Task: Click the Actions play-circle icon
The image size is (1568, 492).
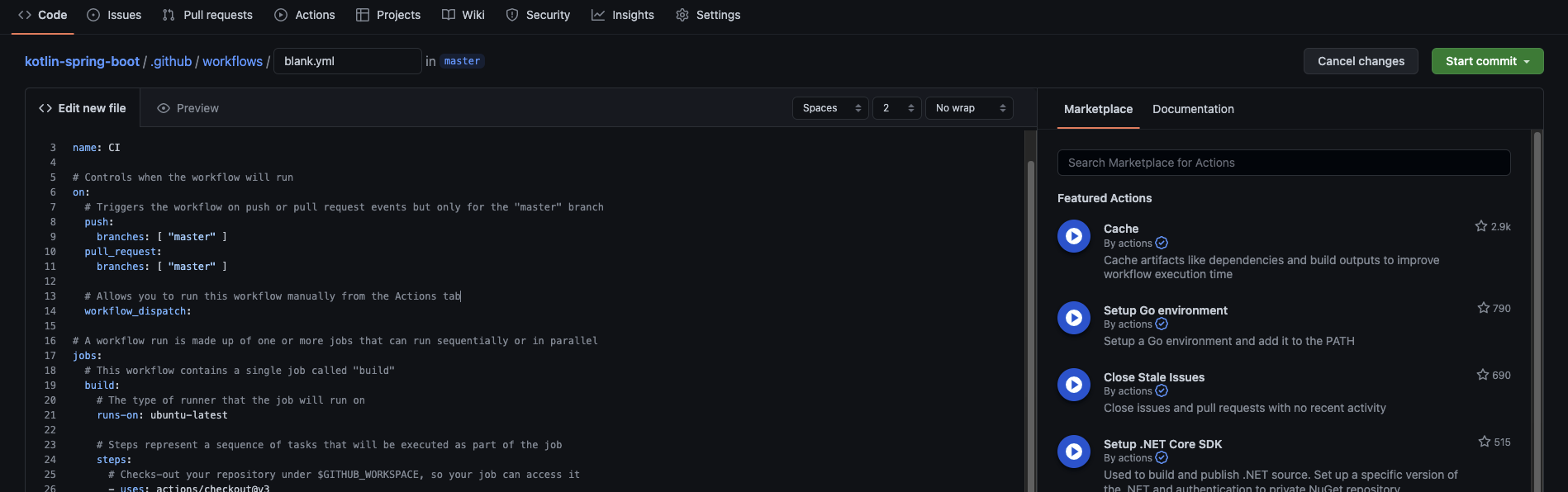Action: tap(281, 15)
